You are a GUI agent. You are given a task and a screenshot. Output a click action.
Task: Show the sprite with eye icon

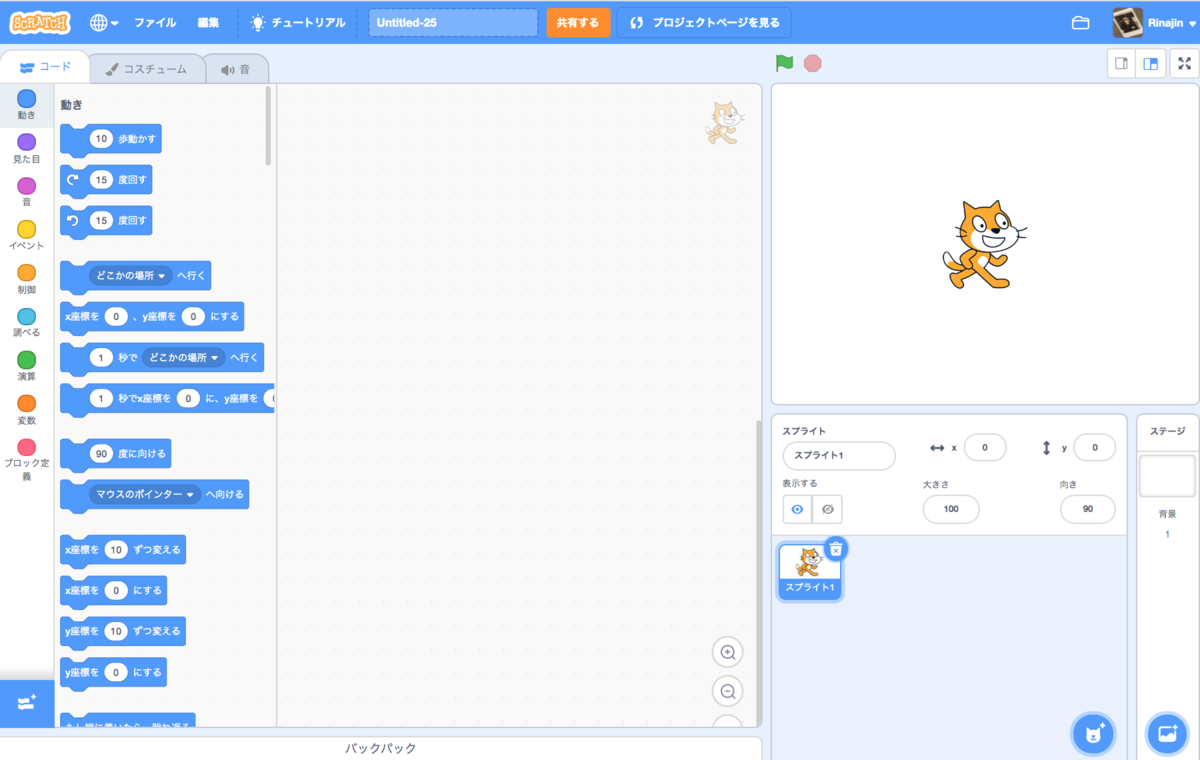pos(798,509)
